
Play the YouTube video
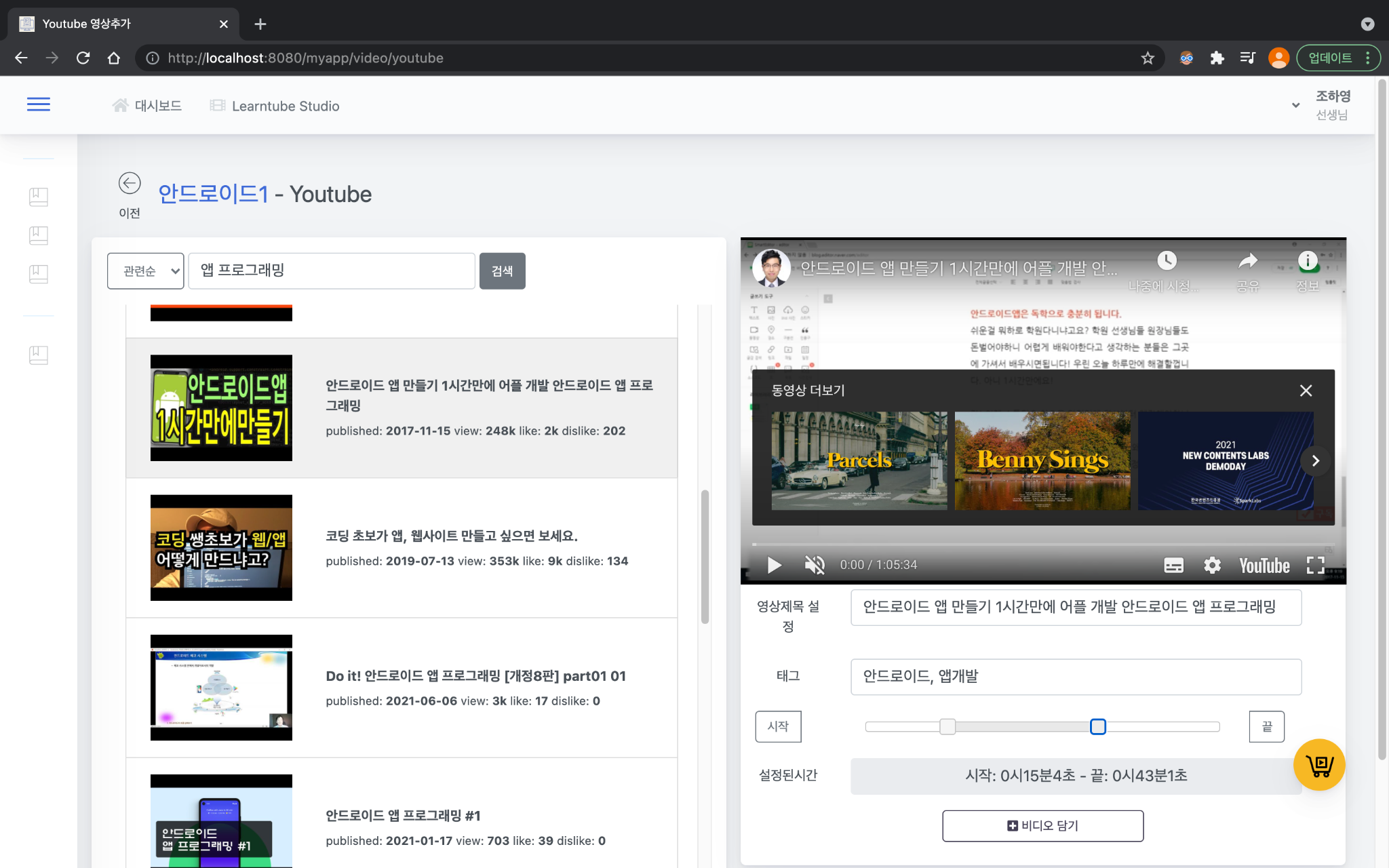774,565
